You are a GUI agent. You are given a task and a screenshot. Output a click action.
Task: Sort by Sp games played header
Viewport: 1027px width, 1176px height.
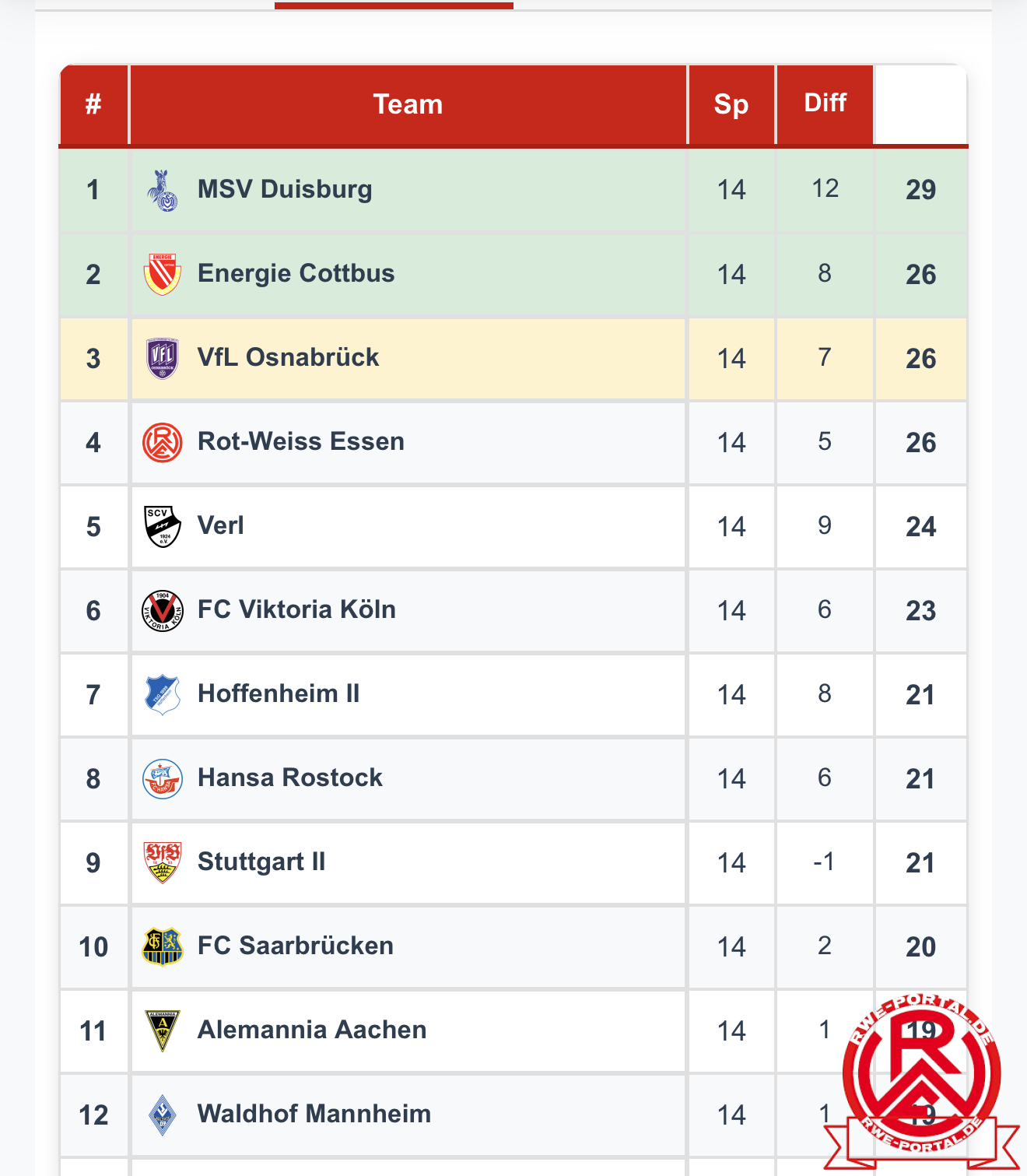pos(731,104)
